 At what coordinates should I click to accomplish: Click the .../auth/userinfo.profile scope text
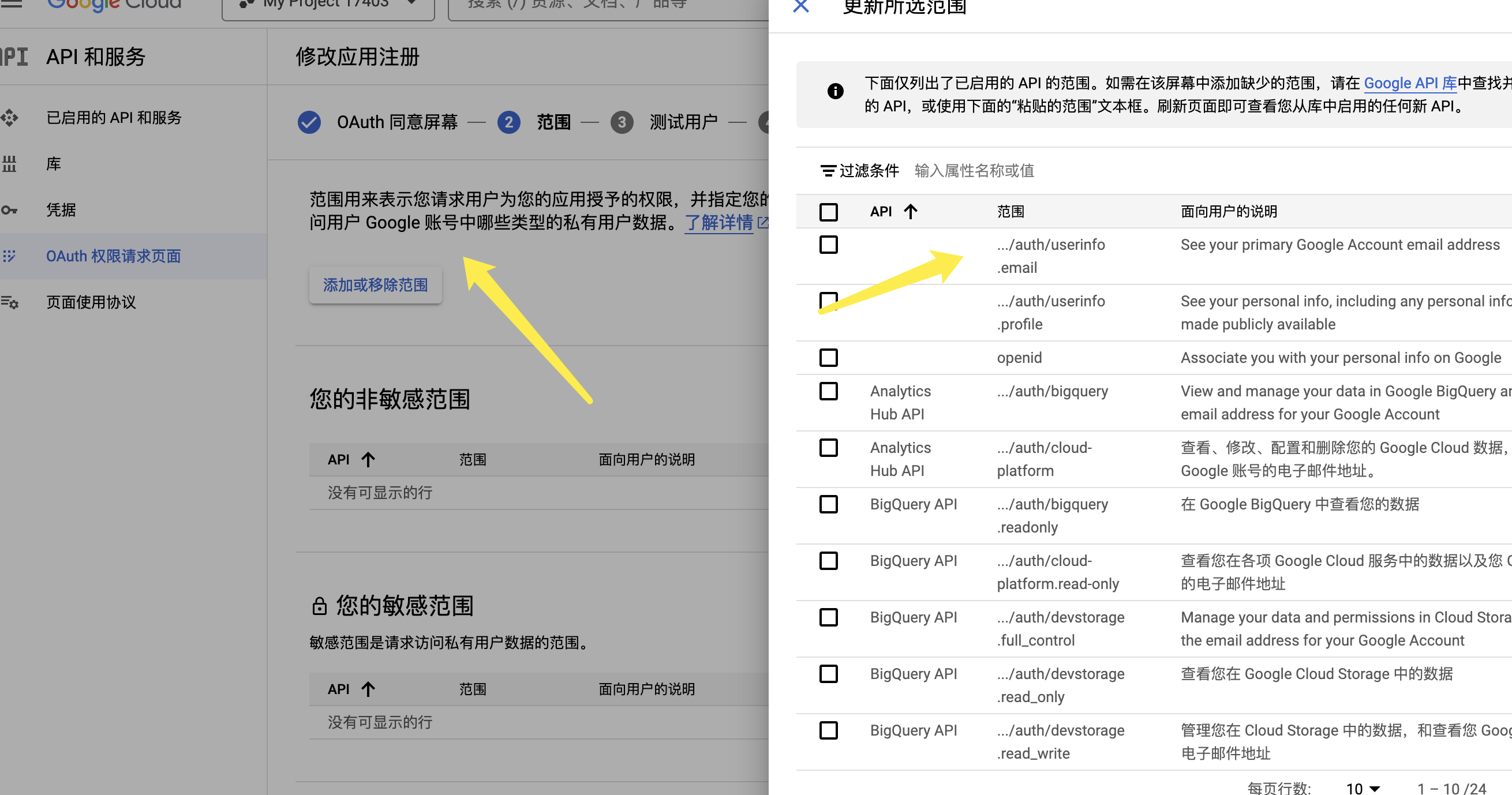click(x=1051, y=313)
